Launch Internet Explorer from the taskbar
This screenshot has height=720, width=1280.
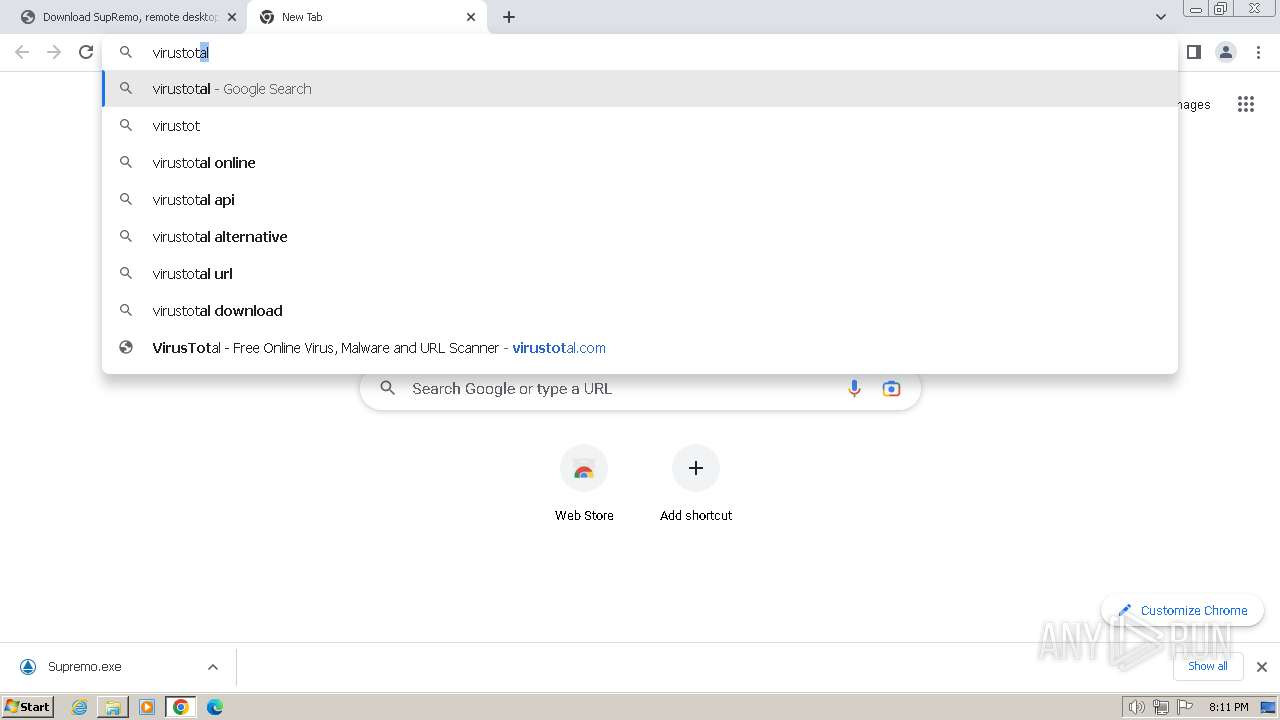coord(80,707)
